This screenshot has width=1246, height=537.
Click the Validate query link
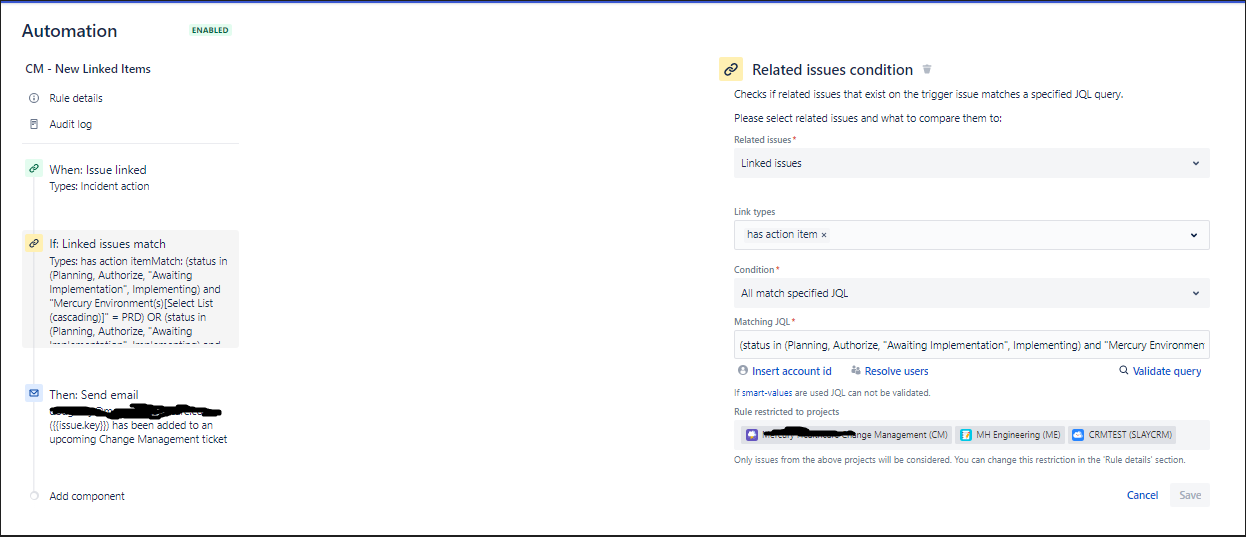(1167, 371)
